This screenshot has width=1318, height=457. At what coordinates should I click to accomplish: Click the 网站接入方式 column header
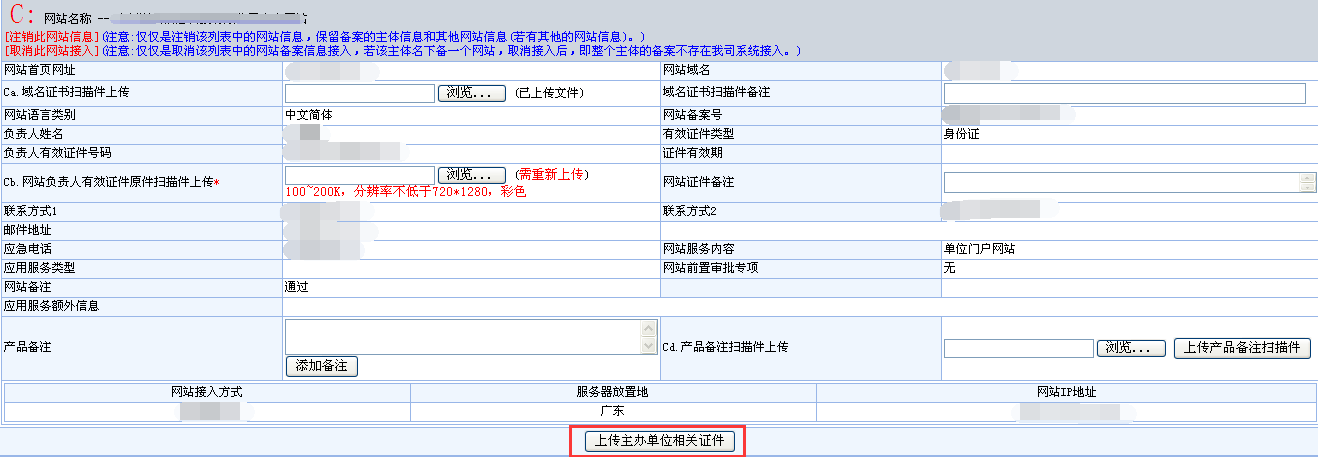(x=207, y=392)
